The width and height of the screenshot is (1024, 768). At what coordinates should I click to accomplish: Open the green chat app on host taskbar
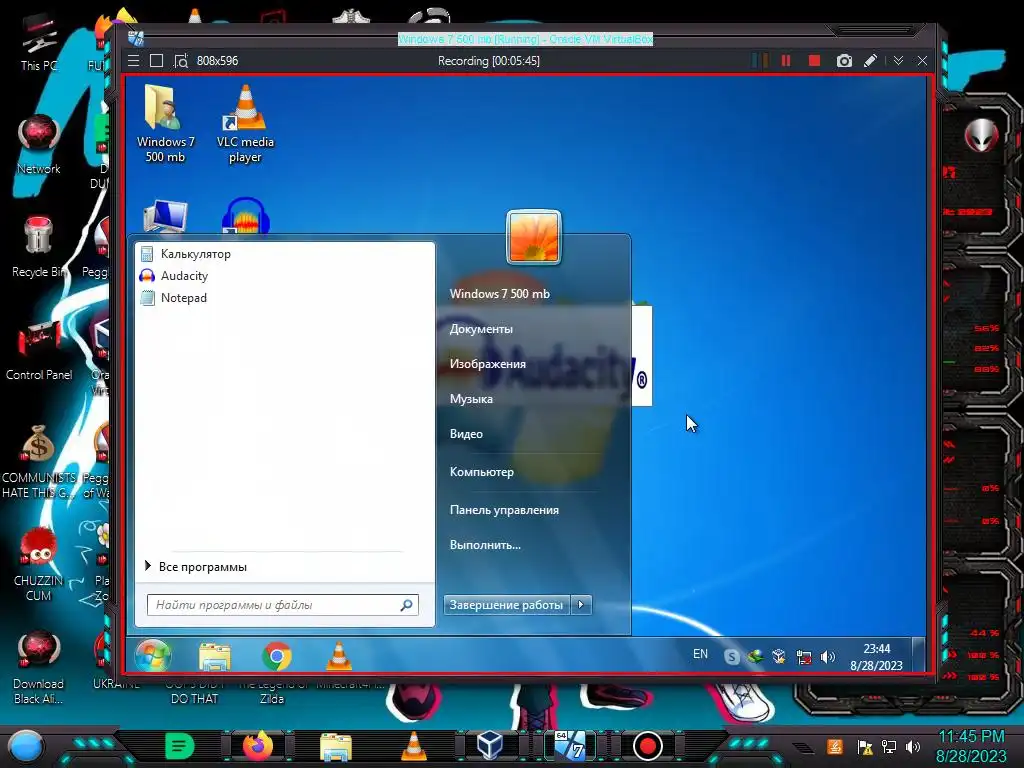click(x=180, y=746)
